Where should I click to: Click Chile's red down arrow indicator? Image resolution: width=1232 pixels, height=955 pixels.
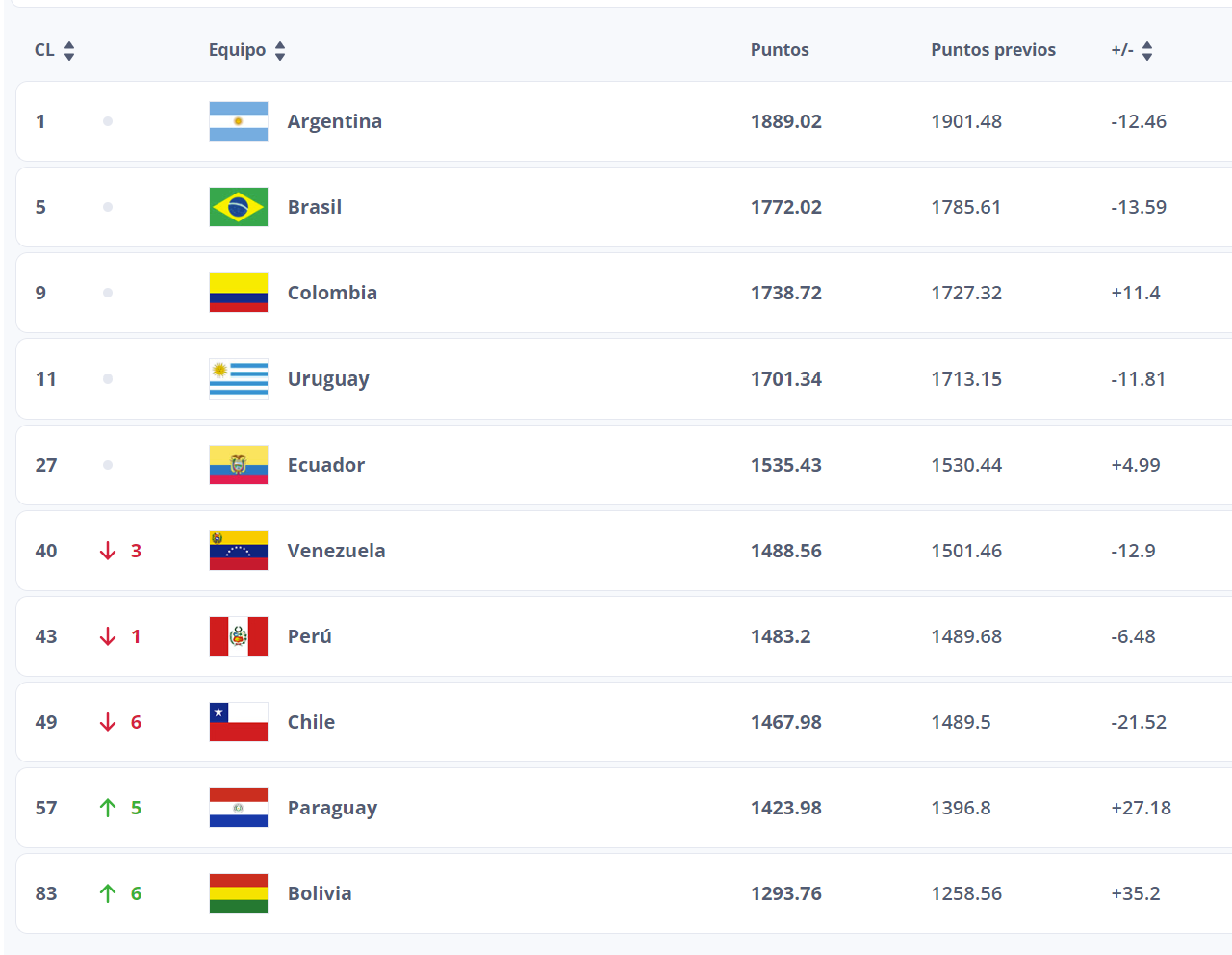coord(108,722)
